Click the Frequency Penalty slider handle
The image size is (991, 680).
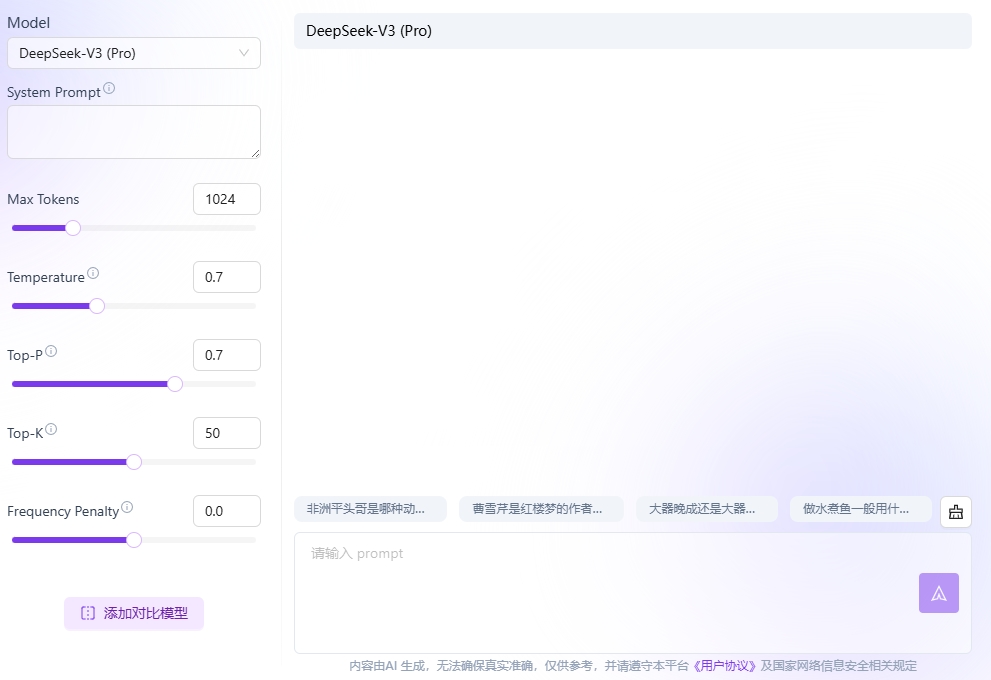pyautogui.click(x=134, y=540)
